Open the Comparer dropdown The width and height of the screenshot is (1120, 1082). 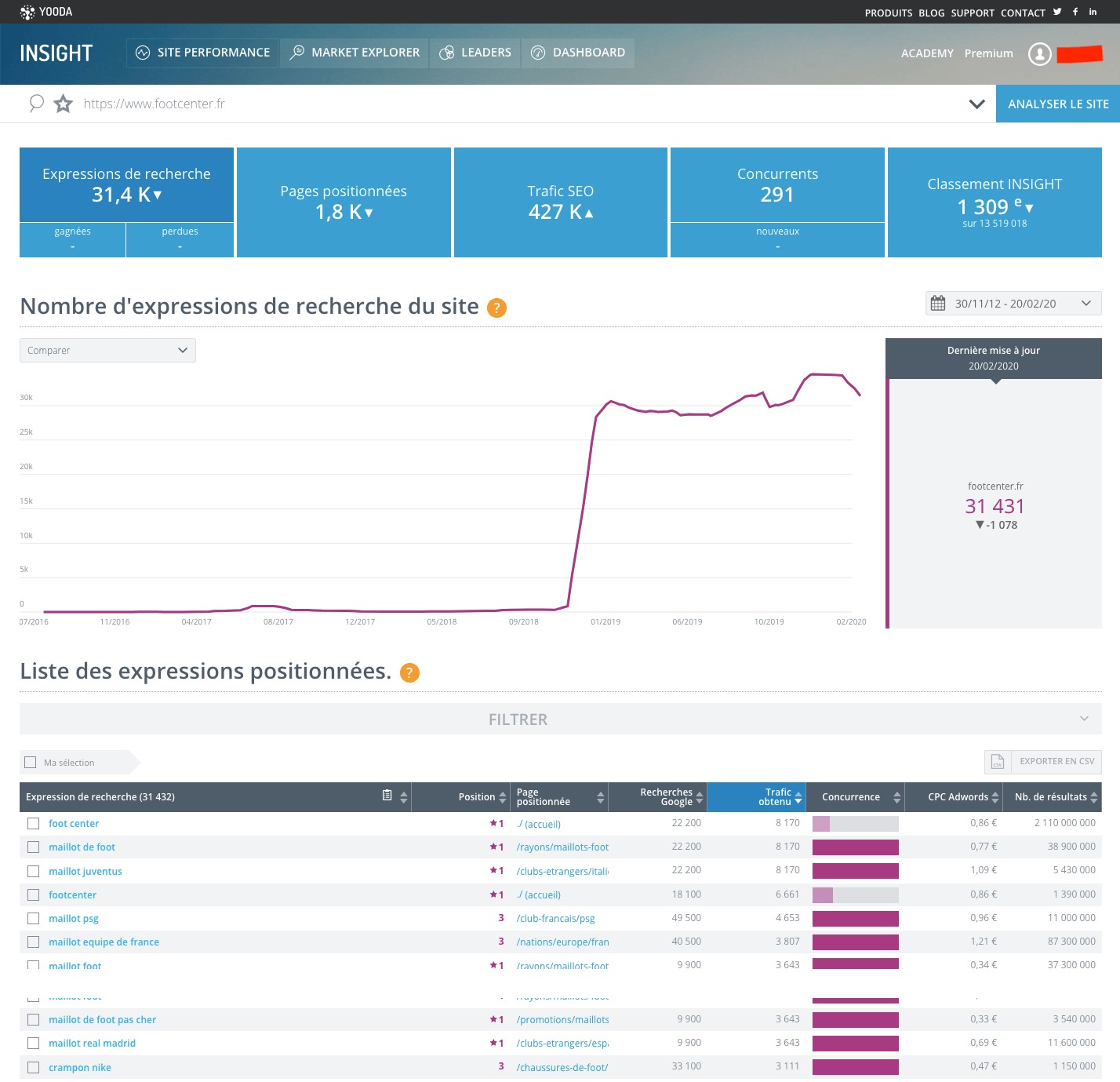pyautogui.click(x=107, y=351)
